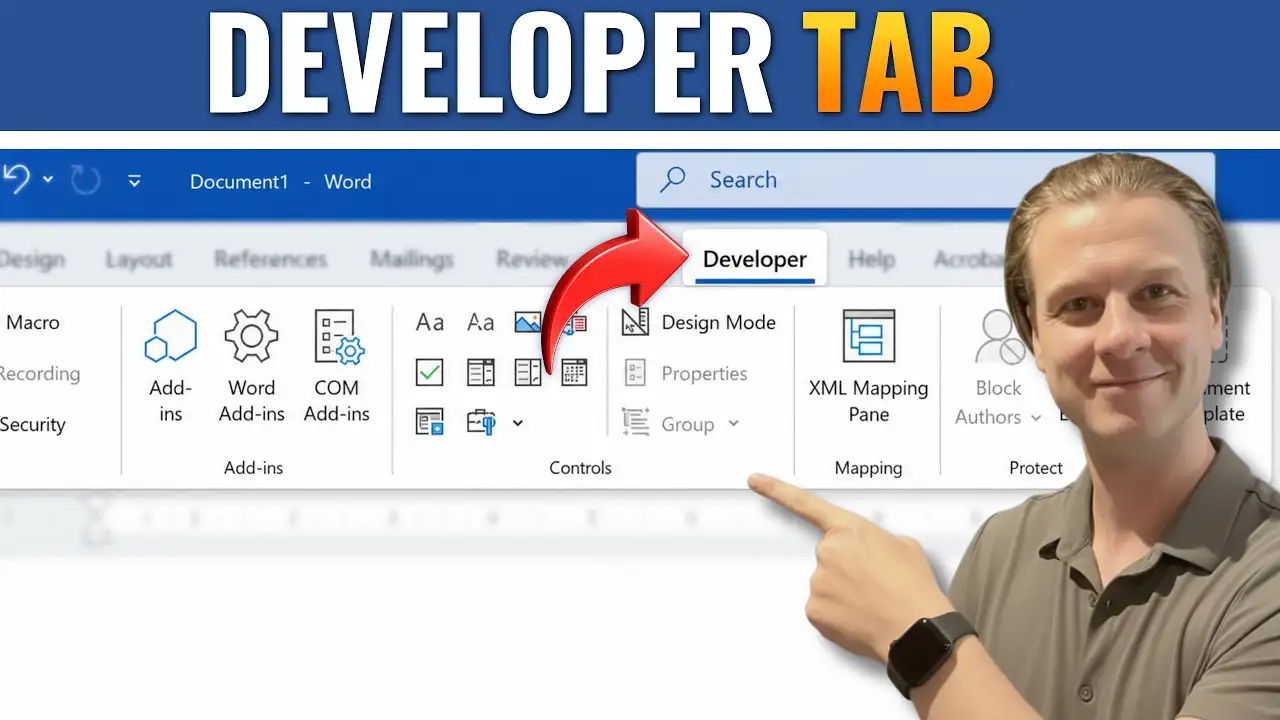Viewport: 1280px width, 720px height.
Task: Open the XML Mapping Pane
Action: pyautogui.click(x=868, y=366)
